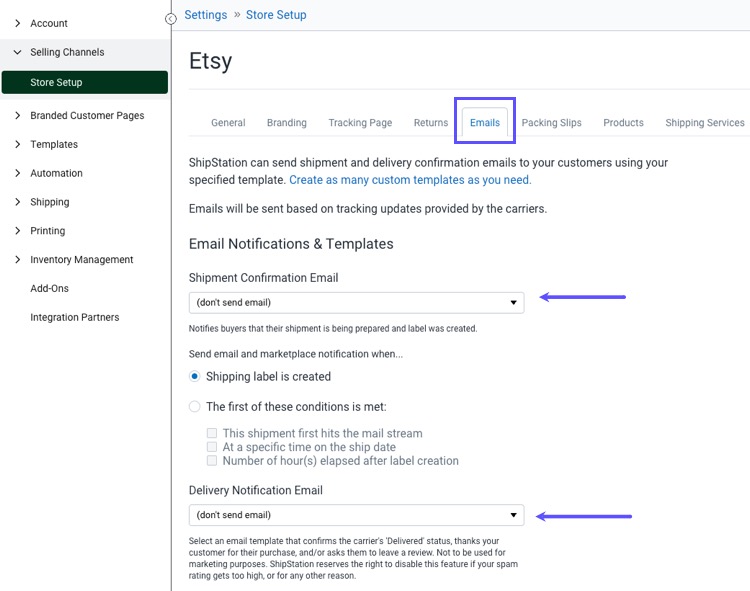Expand the Automation sidebar section

point(18,174)
